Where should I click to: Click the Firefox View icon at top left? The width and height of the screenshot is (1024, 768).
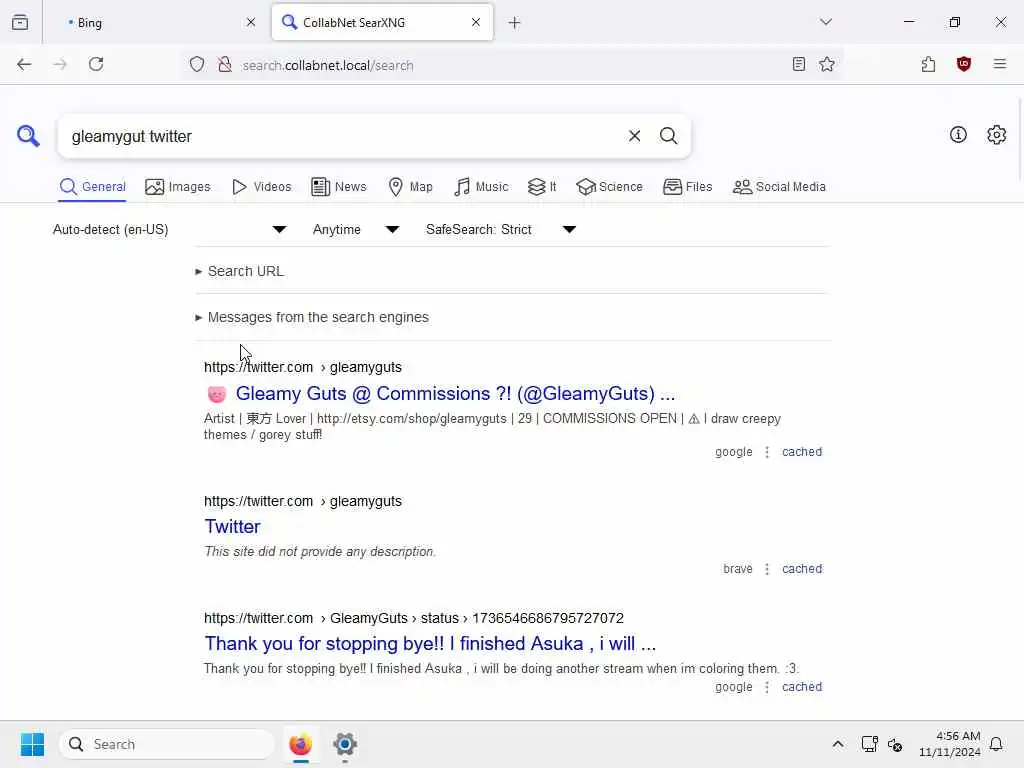coord(20,22)
